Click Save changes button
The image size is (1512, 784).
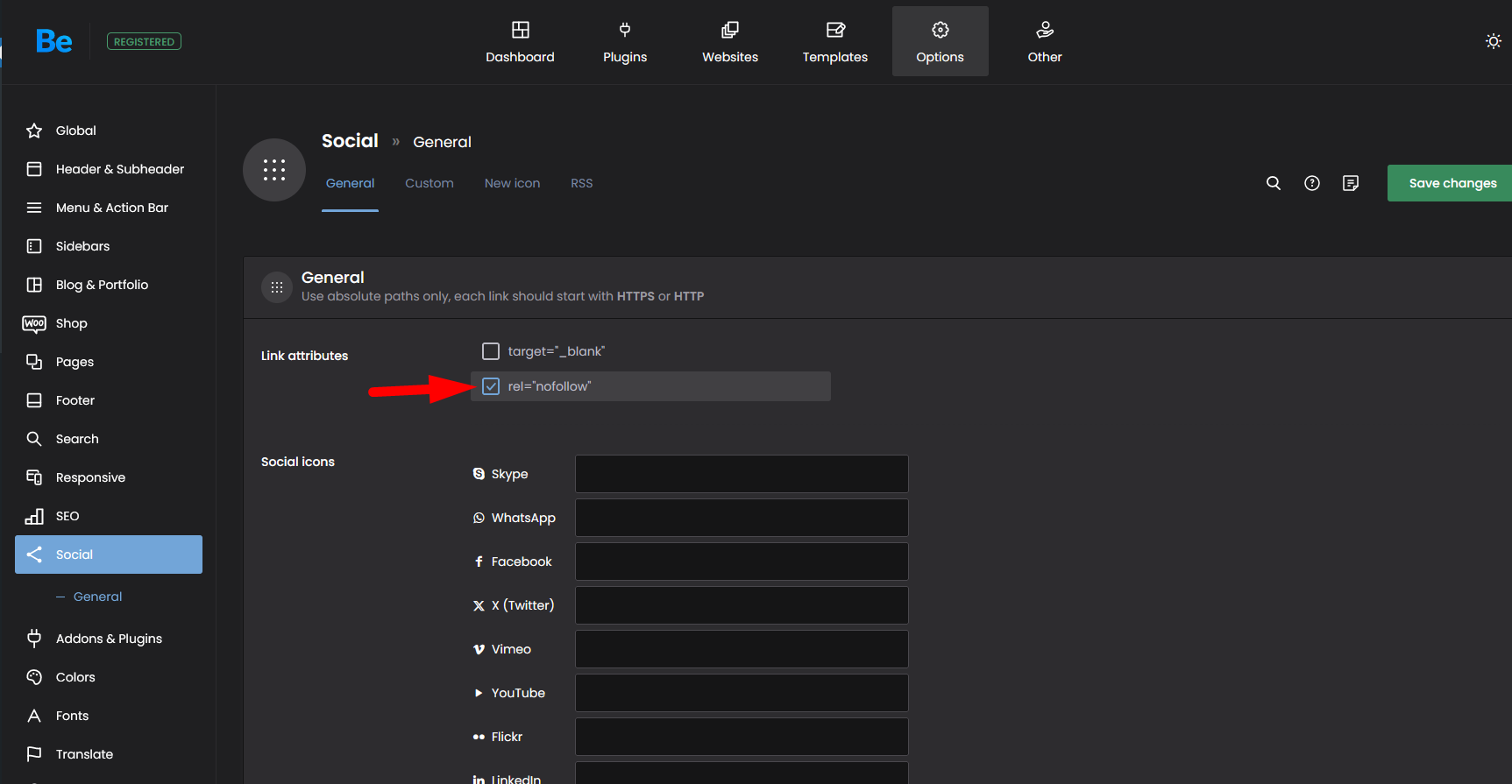point(1450,183)
